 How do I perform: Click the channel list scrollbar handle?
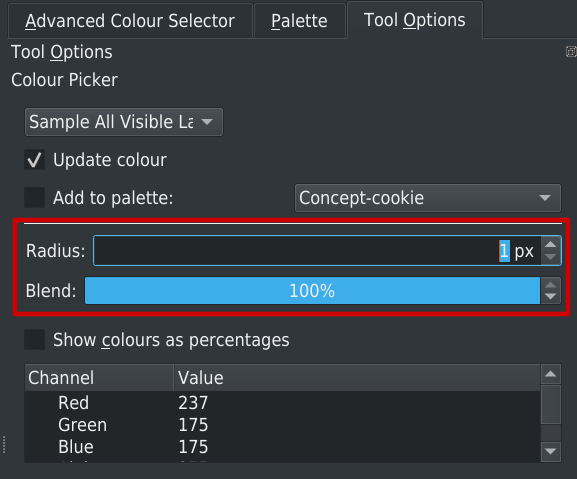[551, 404]
